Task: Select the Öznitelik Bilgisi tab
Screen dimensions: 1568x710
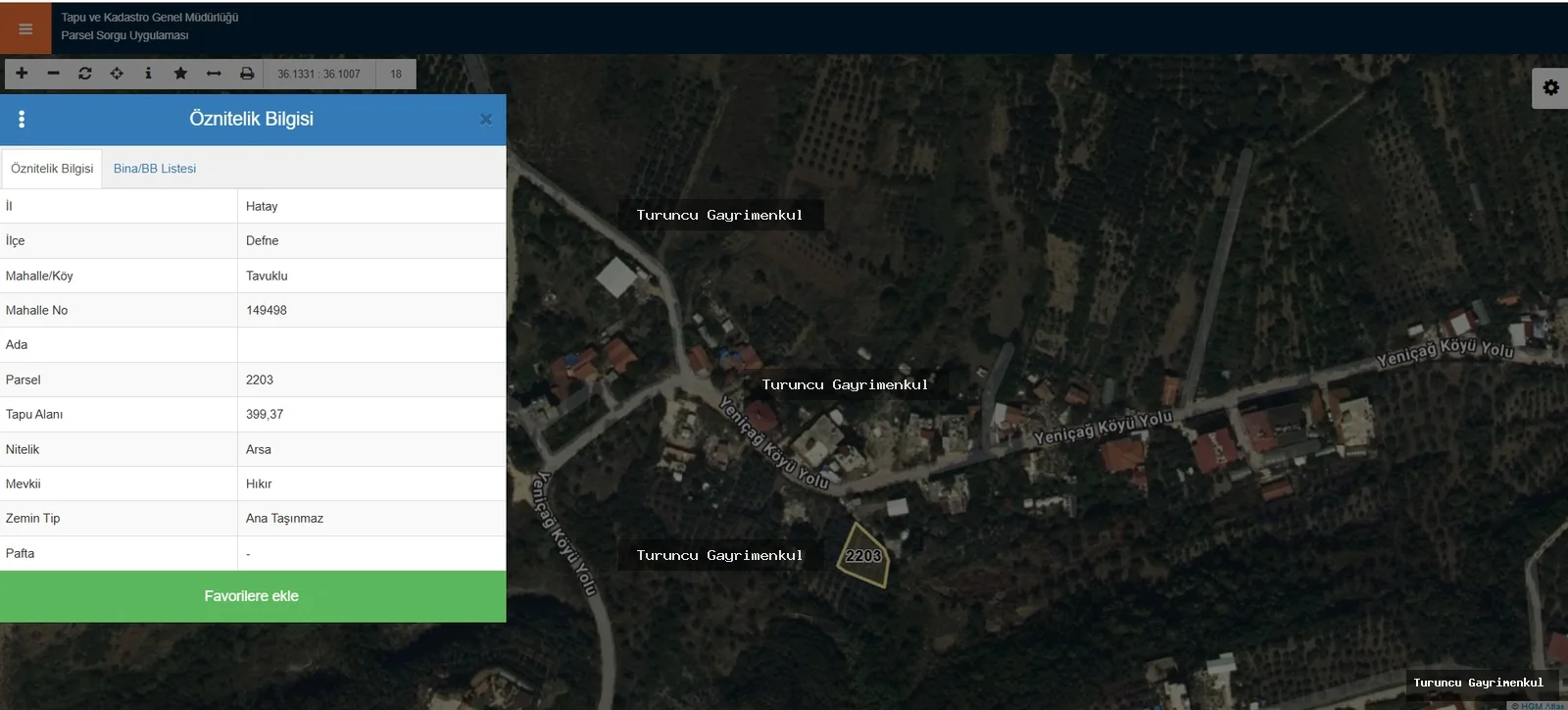Action: (52, 169)
